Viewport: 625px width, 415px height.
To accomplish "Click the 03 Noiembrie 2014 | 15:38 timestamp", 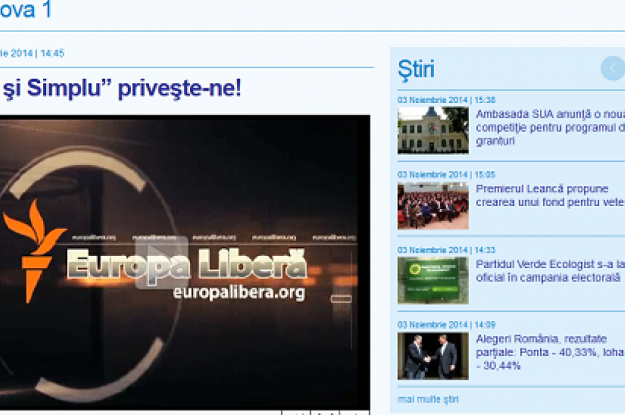I will (x=446, y=100).
